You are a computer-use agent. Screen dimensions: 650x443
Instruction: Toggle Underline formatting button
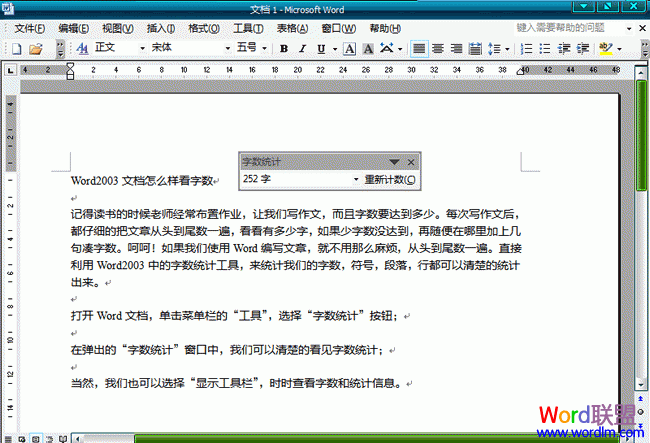click(320, 48)
